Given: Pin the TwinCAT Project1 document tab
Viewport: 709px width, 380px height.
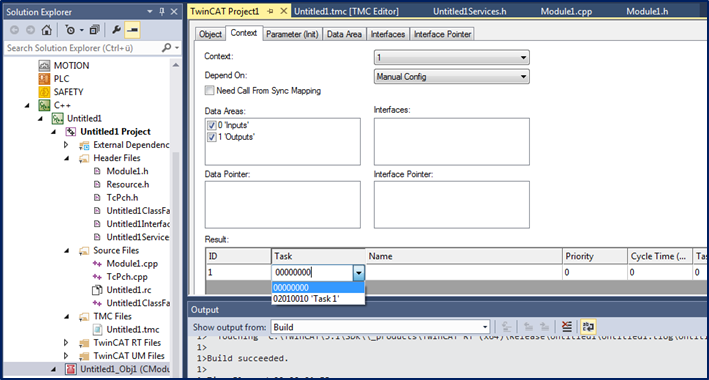Looking at the screenshot, I should [x=270, y=11].
